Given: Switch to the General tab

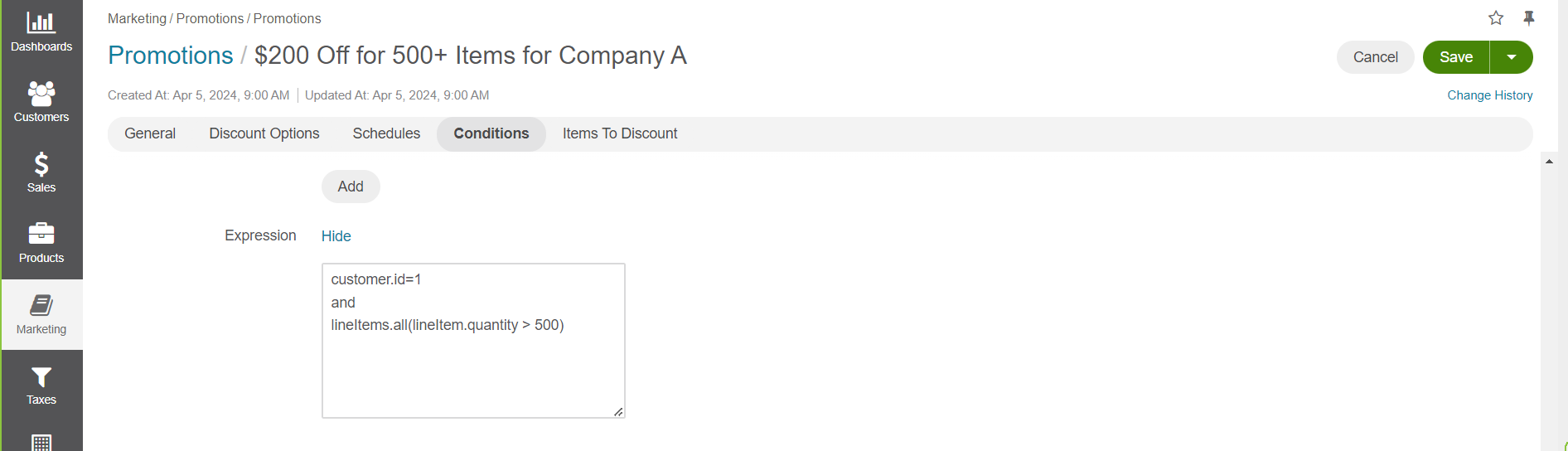Looking at the screenshot, I should pos(150,133).
